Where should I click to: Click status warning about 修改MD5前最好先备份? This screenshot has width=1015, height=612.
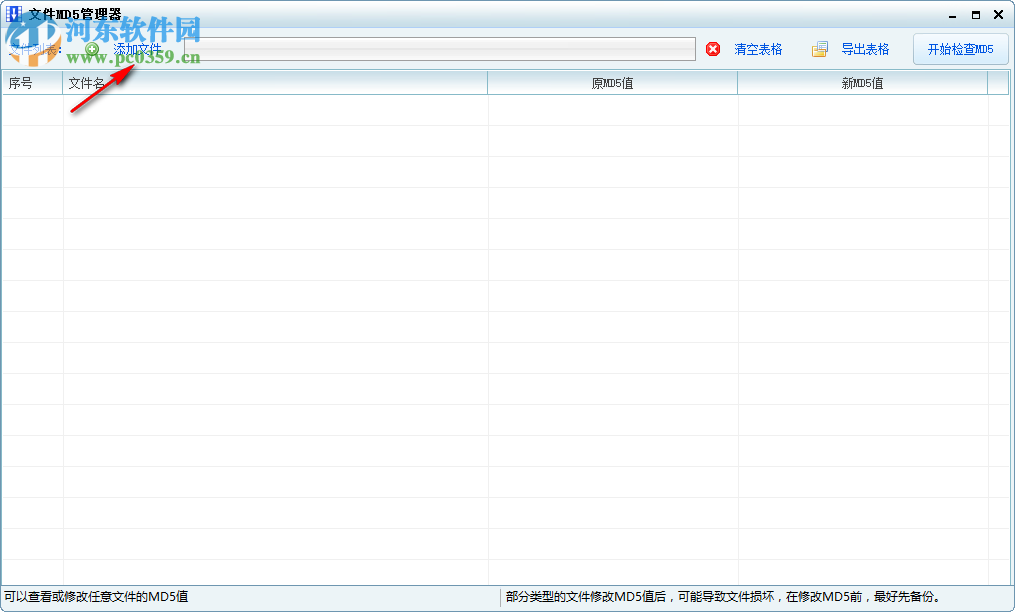723,596
